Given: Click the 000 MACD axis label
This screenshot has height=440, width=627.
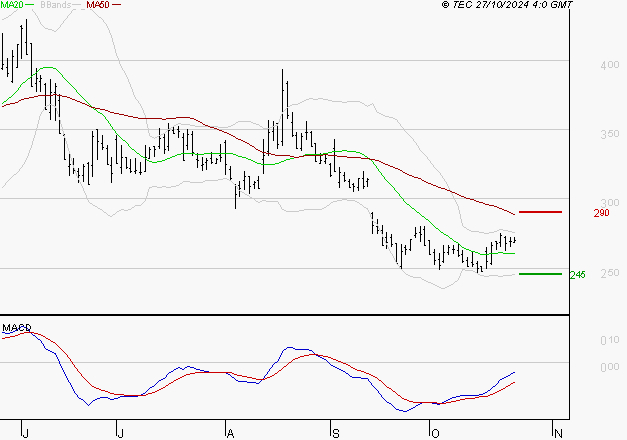Looking at the screenshot, I should tap(610, 367).
